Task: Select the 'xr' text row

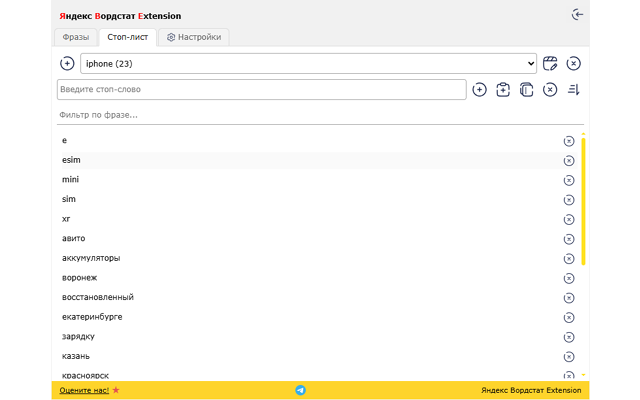Action: click(x=319, y=219)
